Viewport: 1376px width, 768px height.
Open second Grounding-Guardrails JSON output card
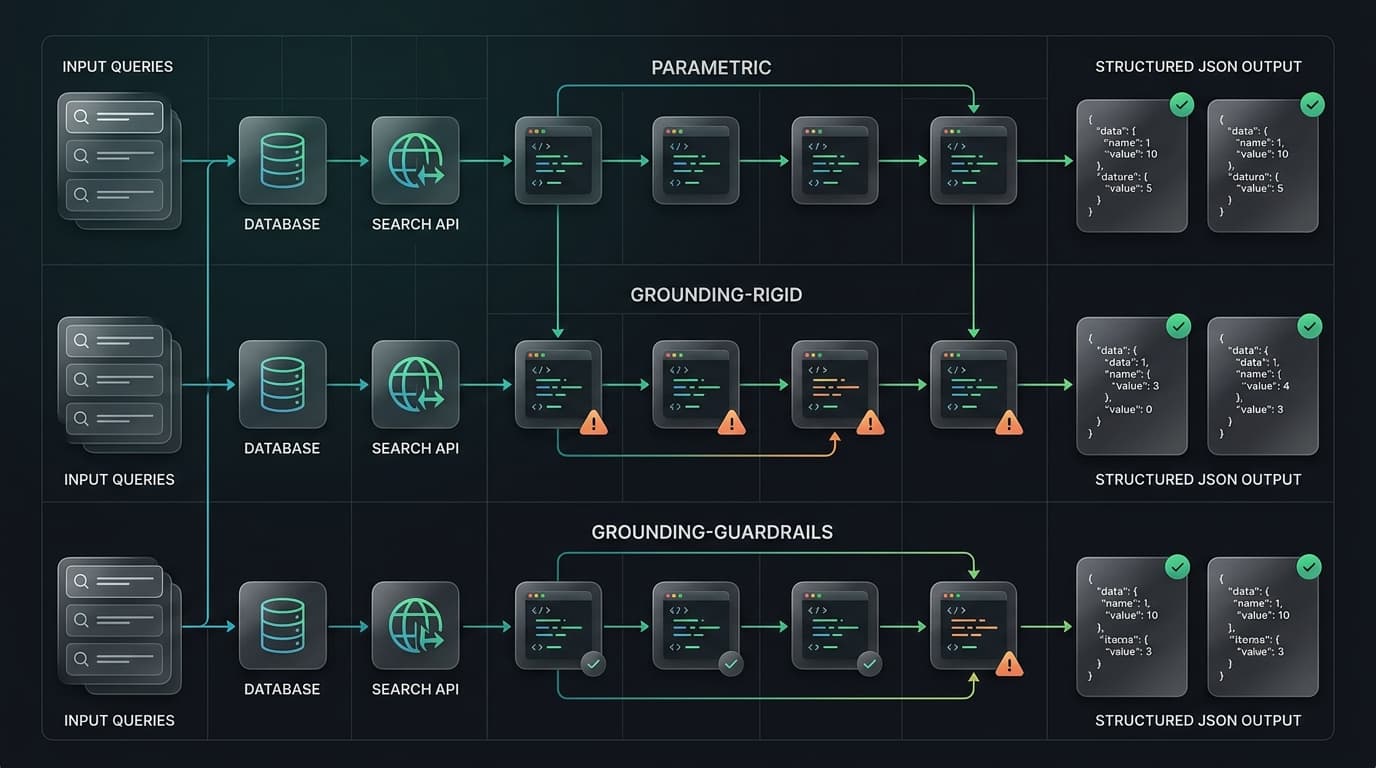[x=1263, y=627]
